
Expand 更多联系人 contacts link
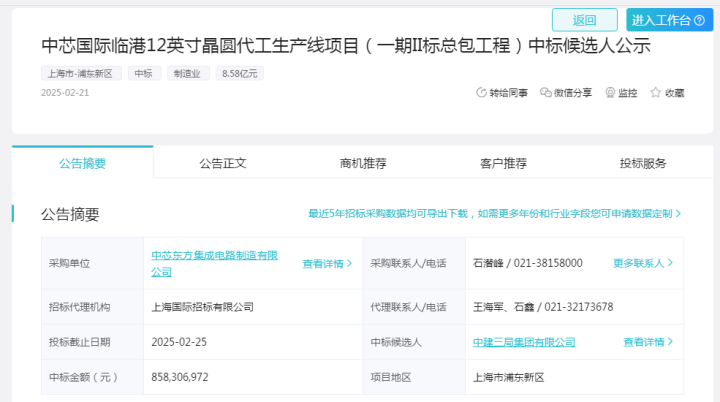coord(643,263)
